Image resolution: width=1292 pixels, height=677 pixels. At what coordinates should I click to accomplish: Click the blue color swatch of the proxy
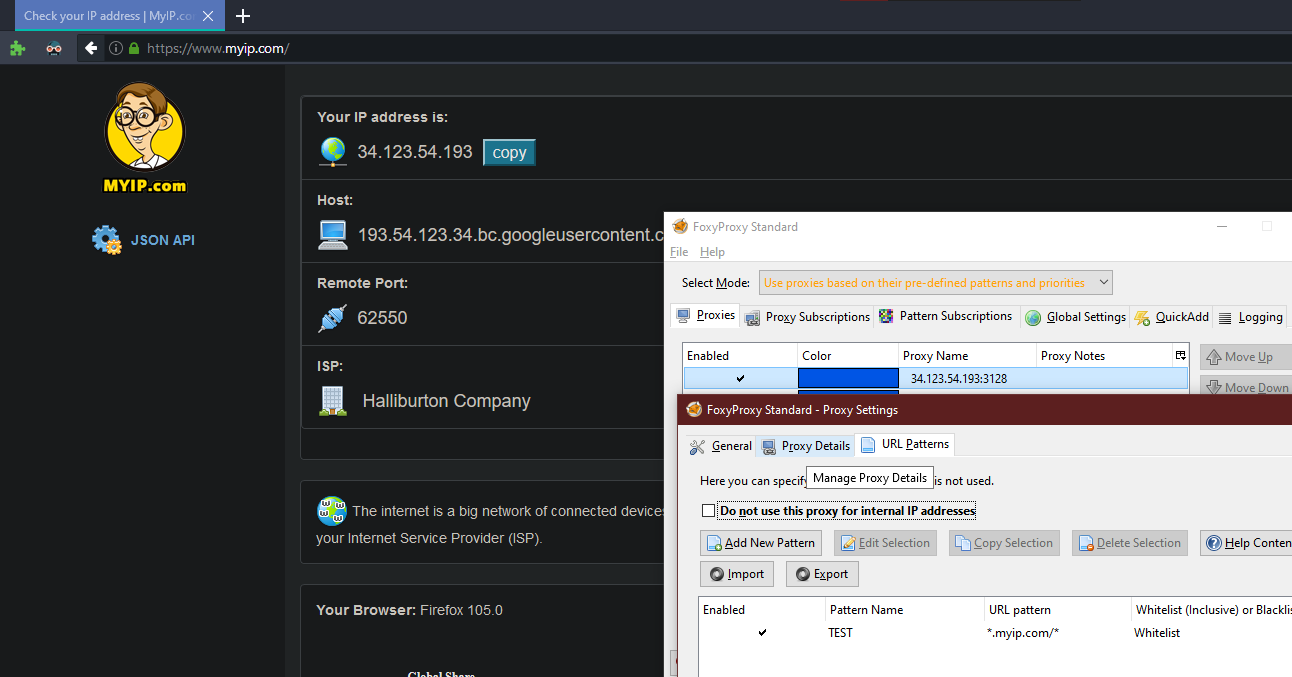[x=848, y=378]
